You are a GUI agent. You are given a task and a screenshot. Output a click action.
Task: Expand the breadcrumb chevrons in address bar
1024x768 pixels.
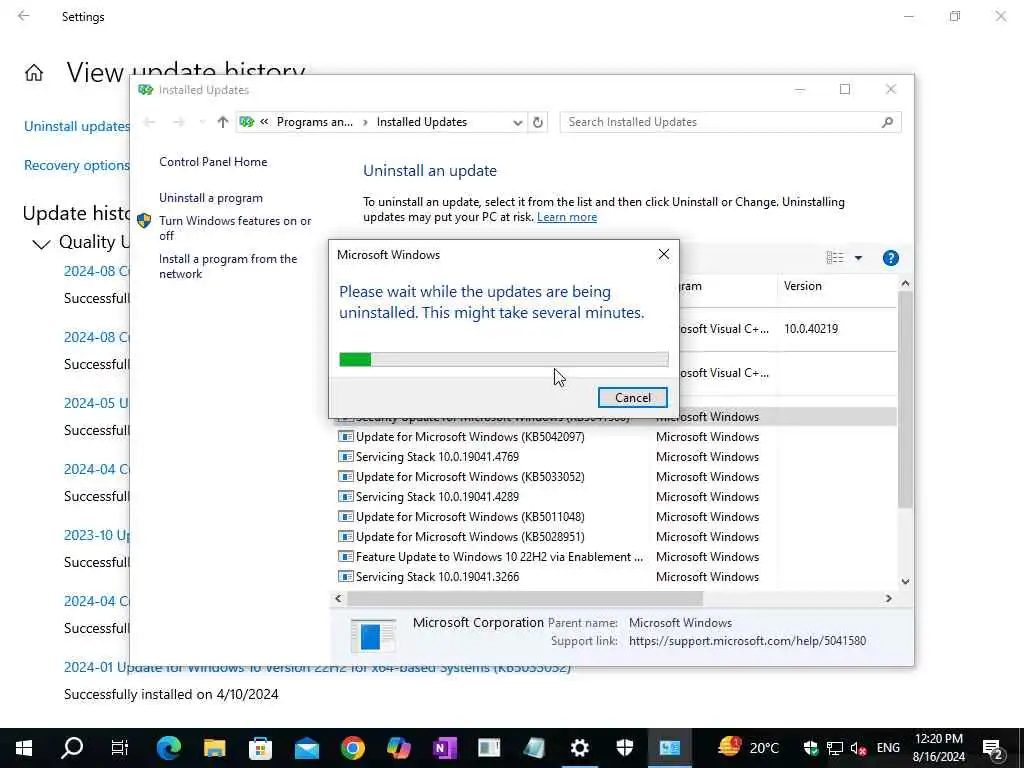[264, 122]
